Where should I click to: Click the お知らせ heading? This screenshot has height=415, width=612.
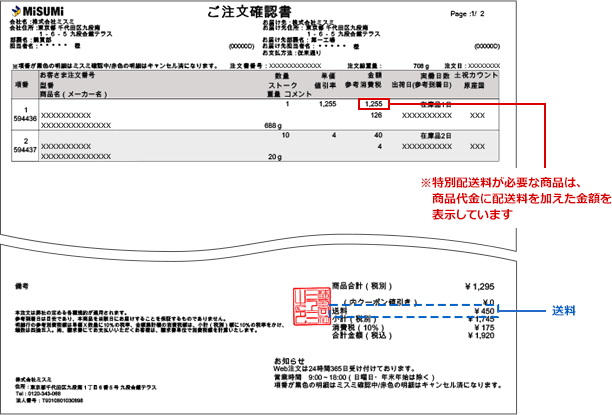click(289, 361)
